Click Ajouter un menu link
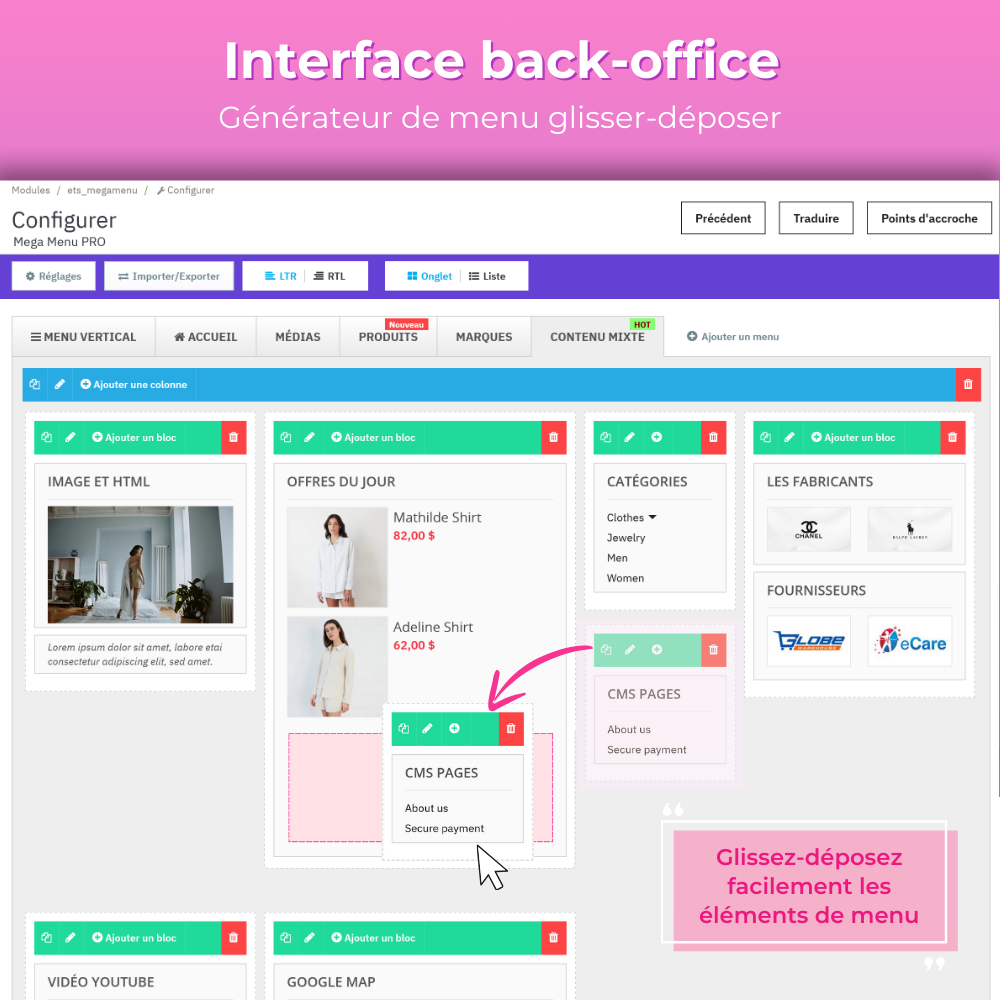This screenshot has width=1000, height=1000. (x=733, y=337)
